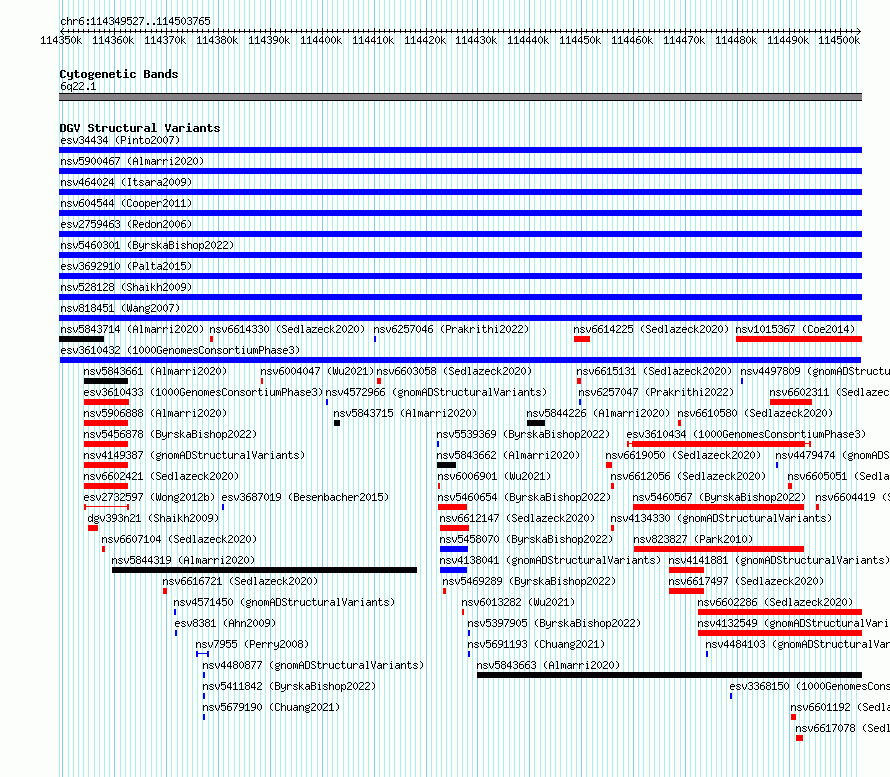This screenshot has height=777, width=890.
Task: Click nsv6607104 (Sedlazeck2020) label
Action: 179,539
